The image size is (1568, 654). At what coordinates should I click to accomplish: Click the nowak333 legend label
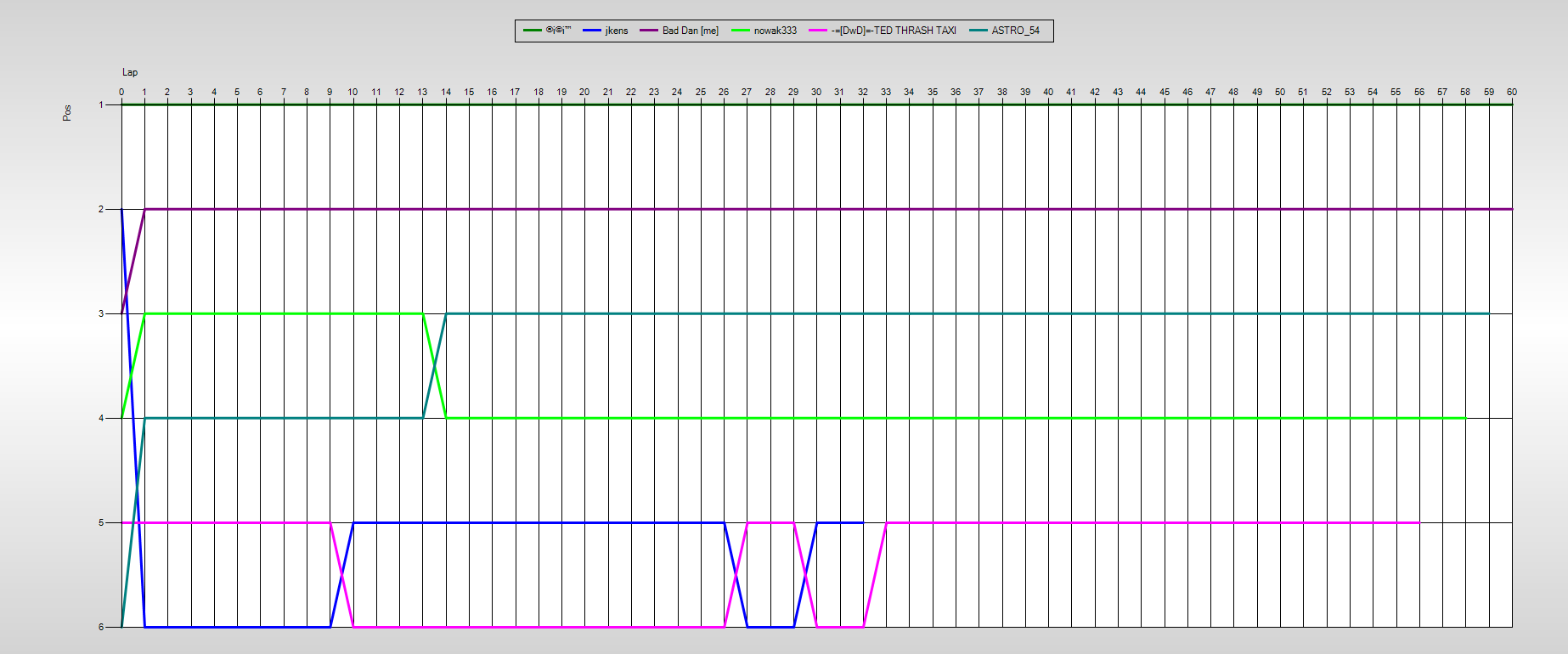pyautogui.click(x=775, y=31)
